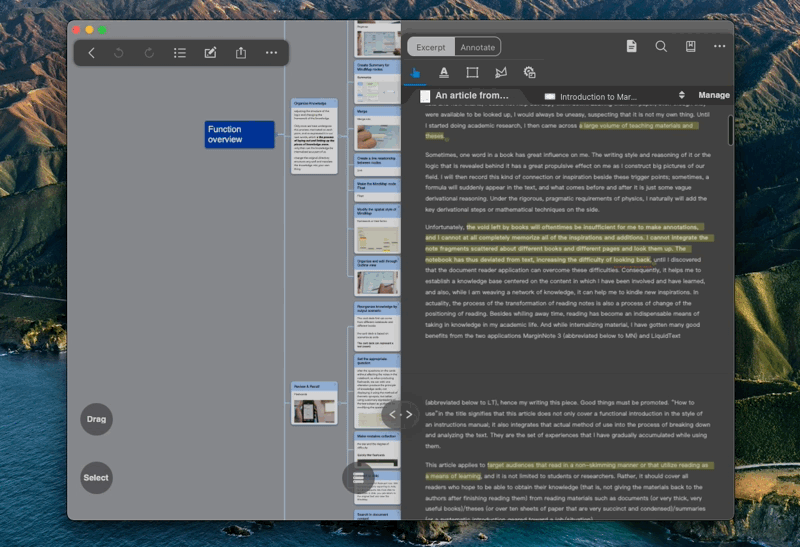The width and height of the screenshot is (800, 547).
Task: Click the edit note pencil icon
Action: tap(210, 53)
